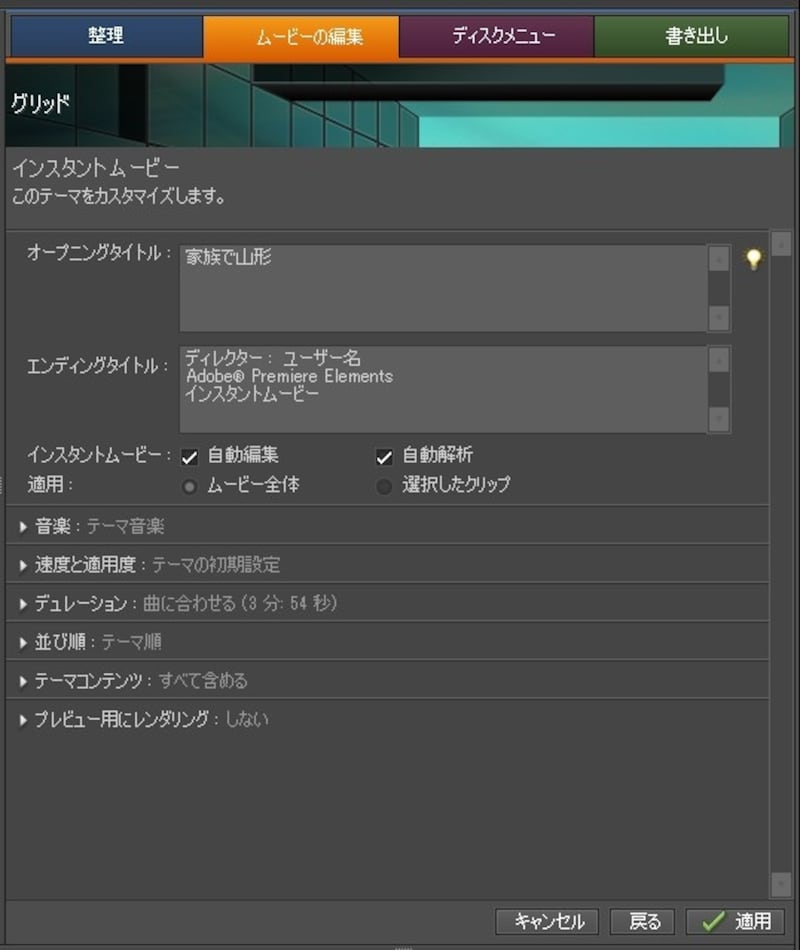Select the ムービー全体 radio option

pyautogui.click(x=190, y=486)
